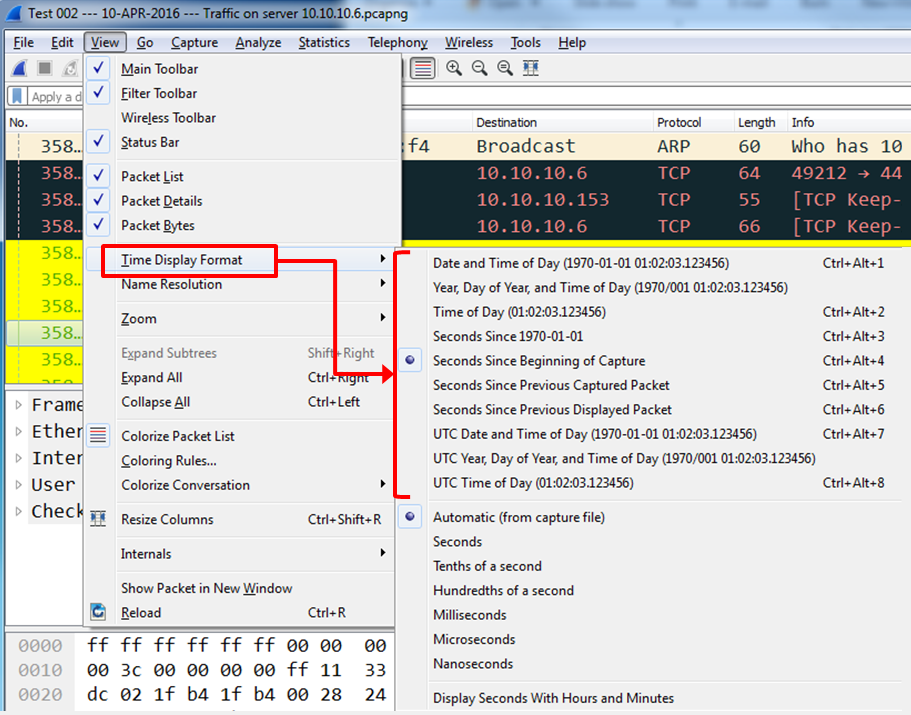The height and width of the screenshot is (715, 911).
Task: Choose UTC Time of Day format
Action: point(533,483)
